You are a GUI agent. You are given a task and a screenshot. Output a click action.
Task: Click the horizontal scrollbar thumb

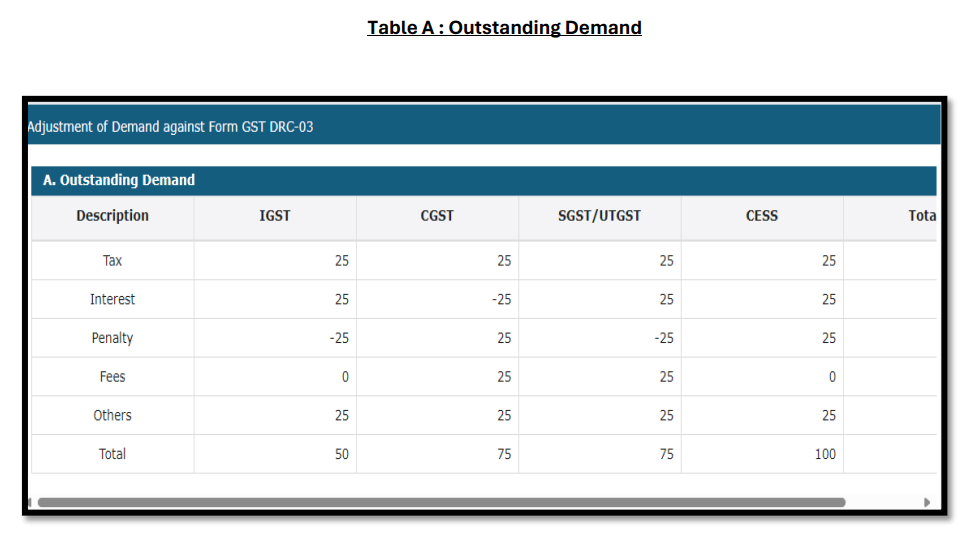point(440,502)
